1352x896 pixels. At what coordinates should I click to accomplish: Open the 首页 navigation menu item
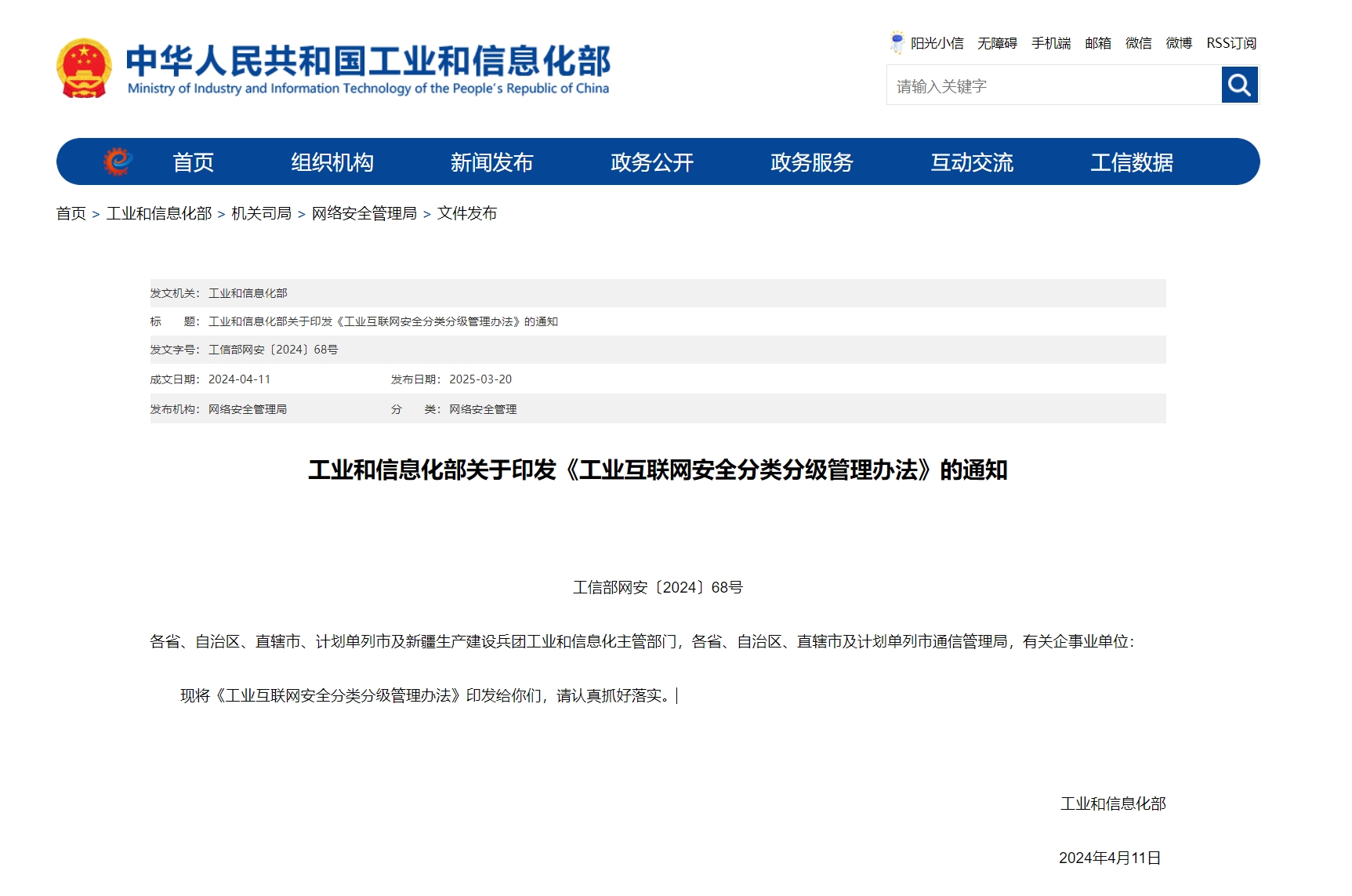click(193, 162)
